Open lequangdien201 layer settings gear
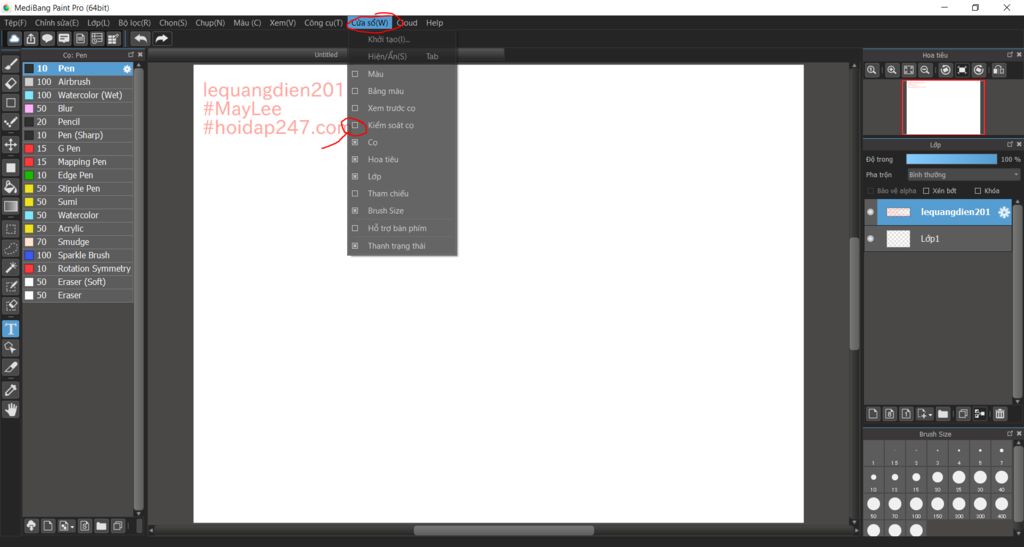 coord(1004,212)
